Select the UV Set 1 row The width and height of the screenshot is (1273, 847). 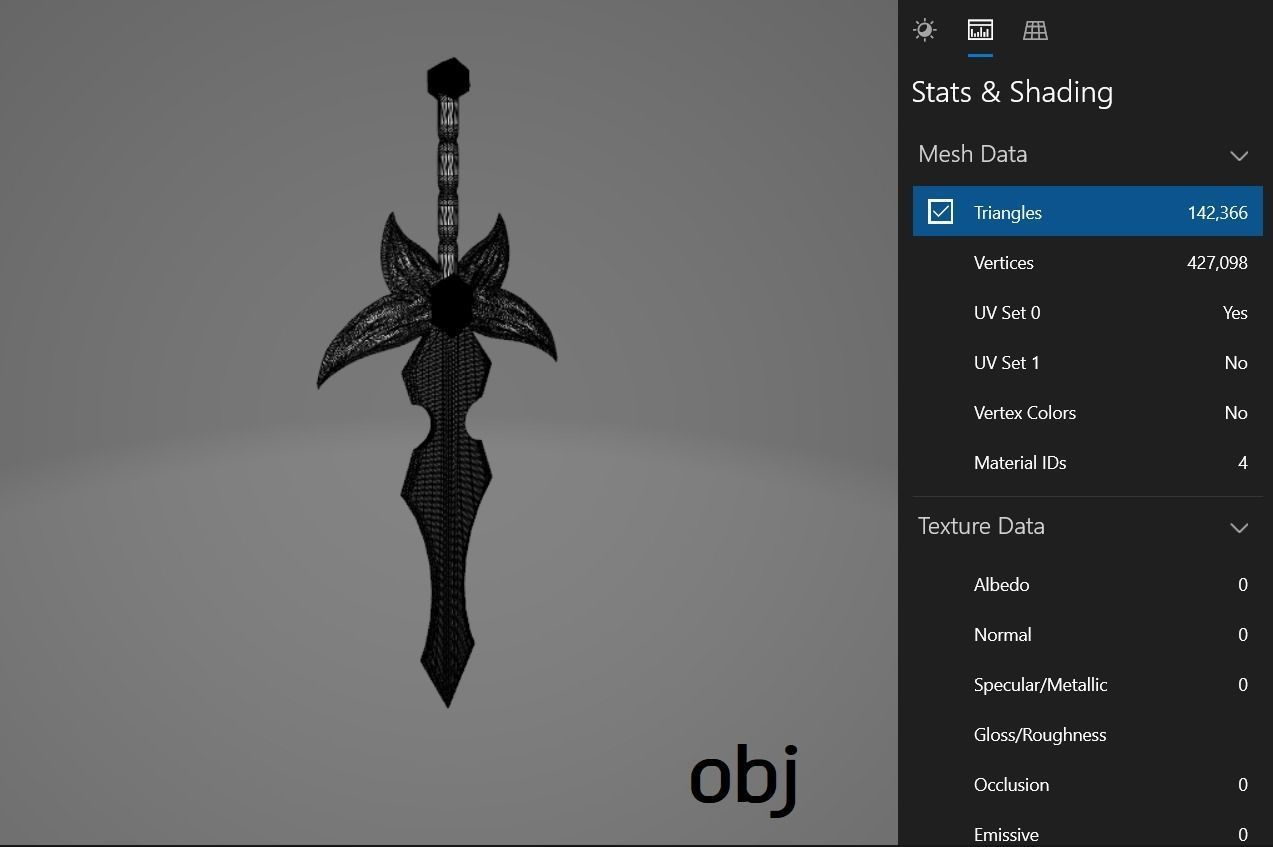(1088, 362)
